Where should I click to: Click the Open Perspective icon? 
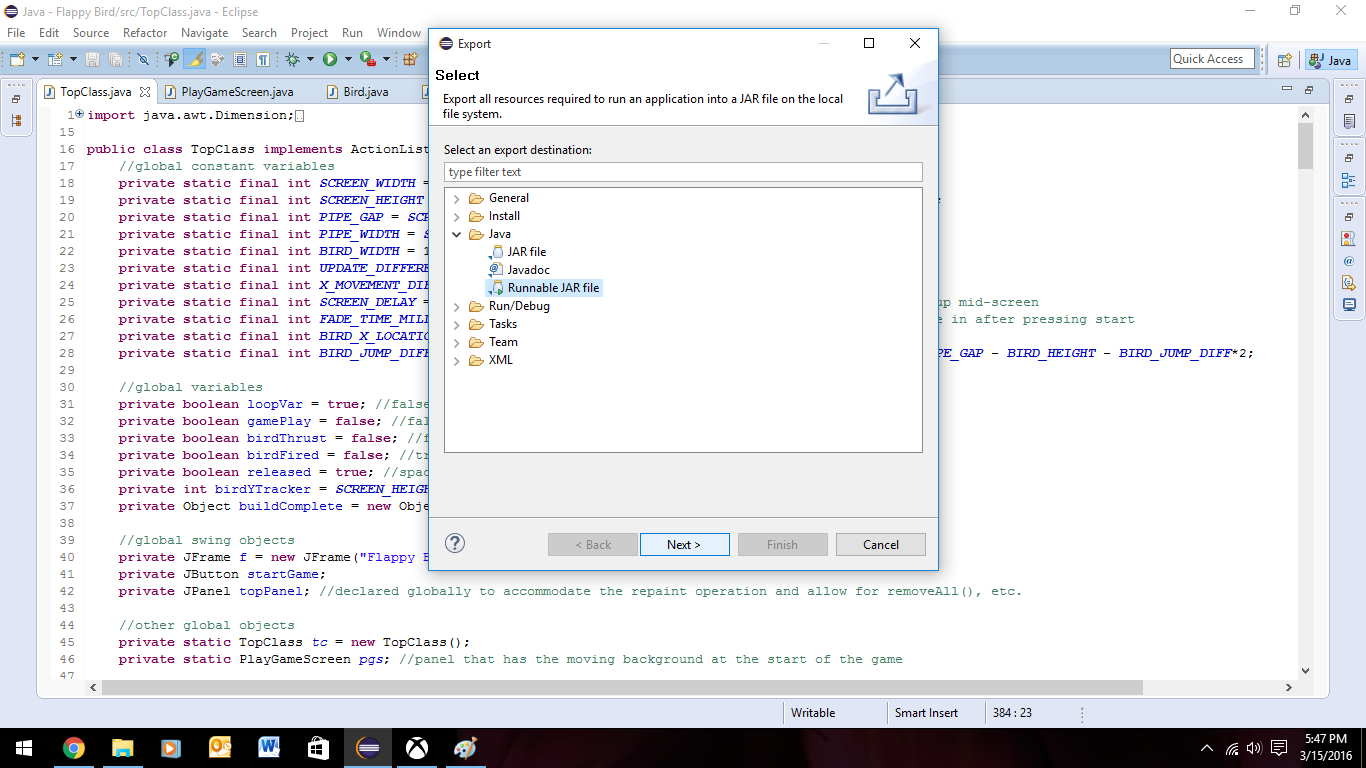click(x=1285, y=60)
